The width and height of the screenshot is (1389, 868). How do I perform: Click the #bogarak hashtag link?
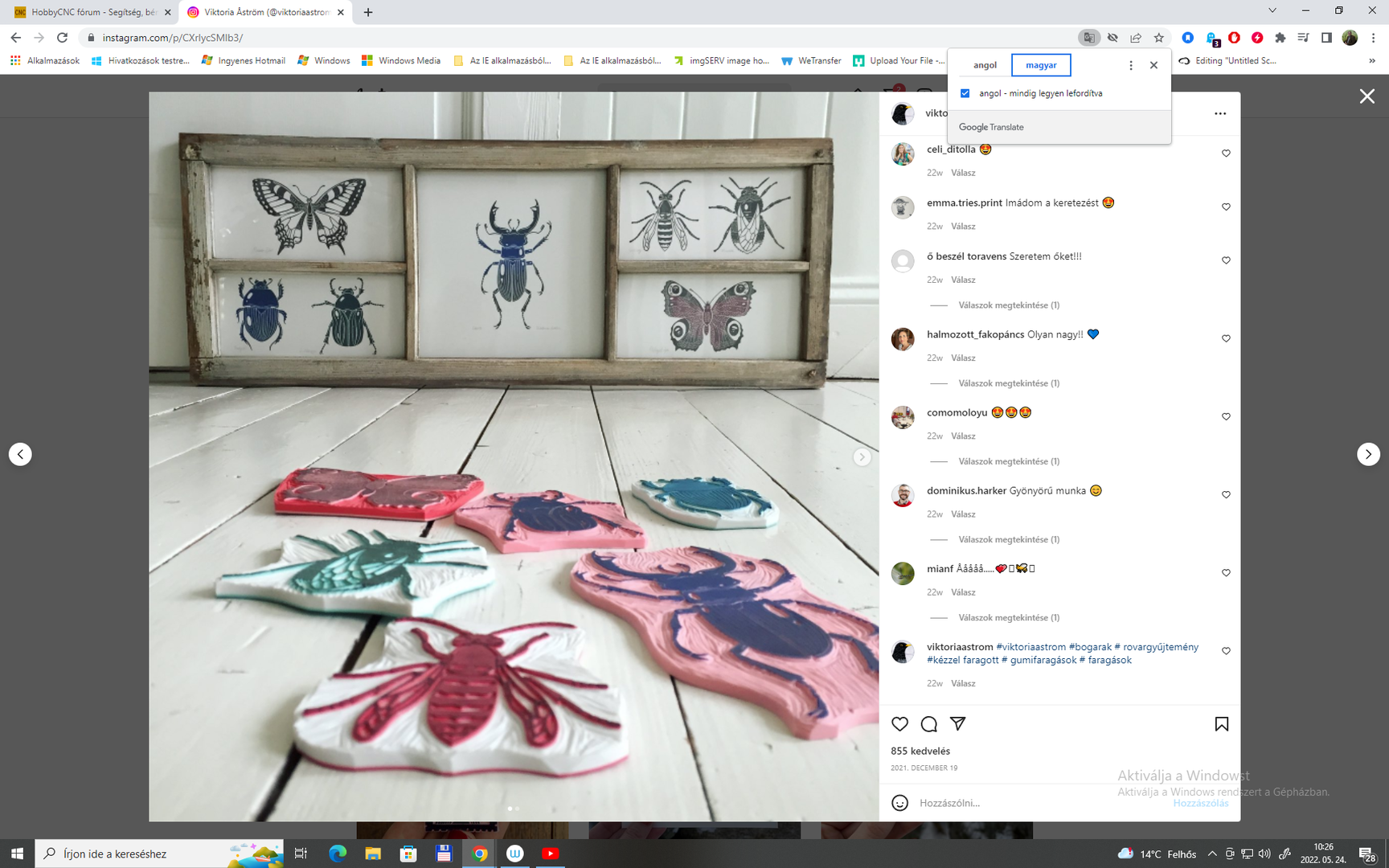click(x=1090, y=647)
